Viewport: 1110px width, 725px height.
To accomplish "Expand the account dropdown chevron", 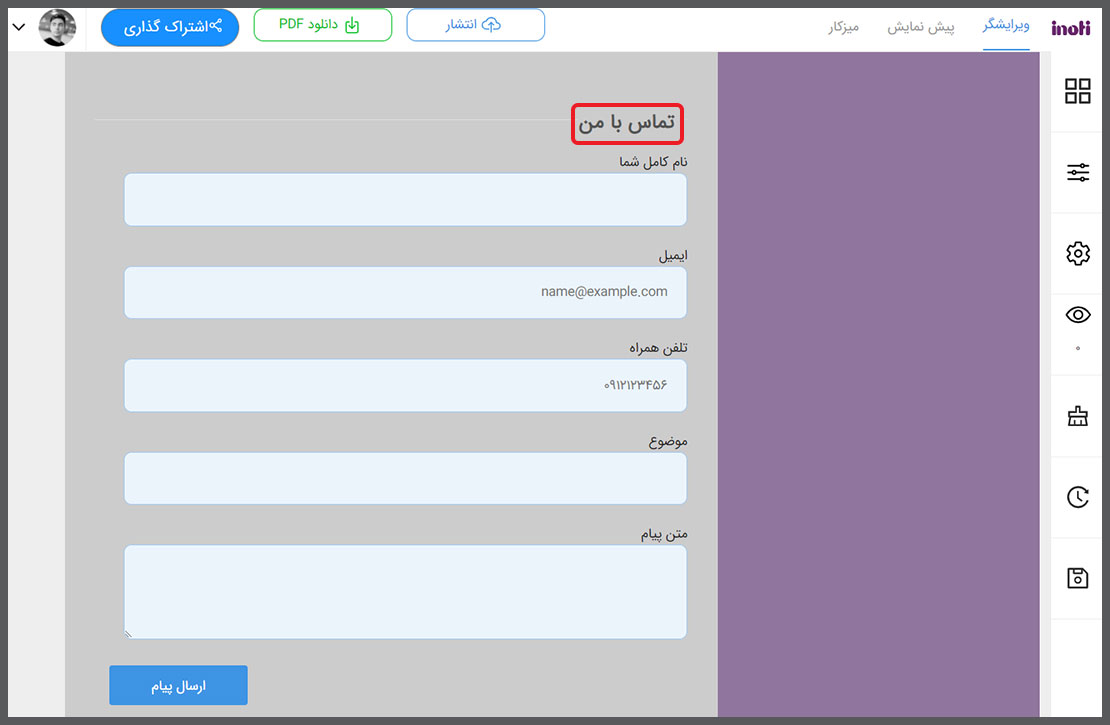I will (x=19, y=27).
